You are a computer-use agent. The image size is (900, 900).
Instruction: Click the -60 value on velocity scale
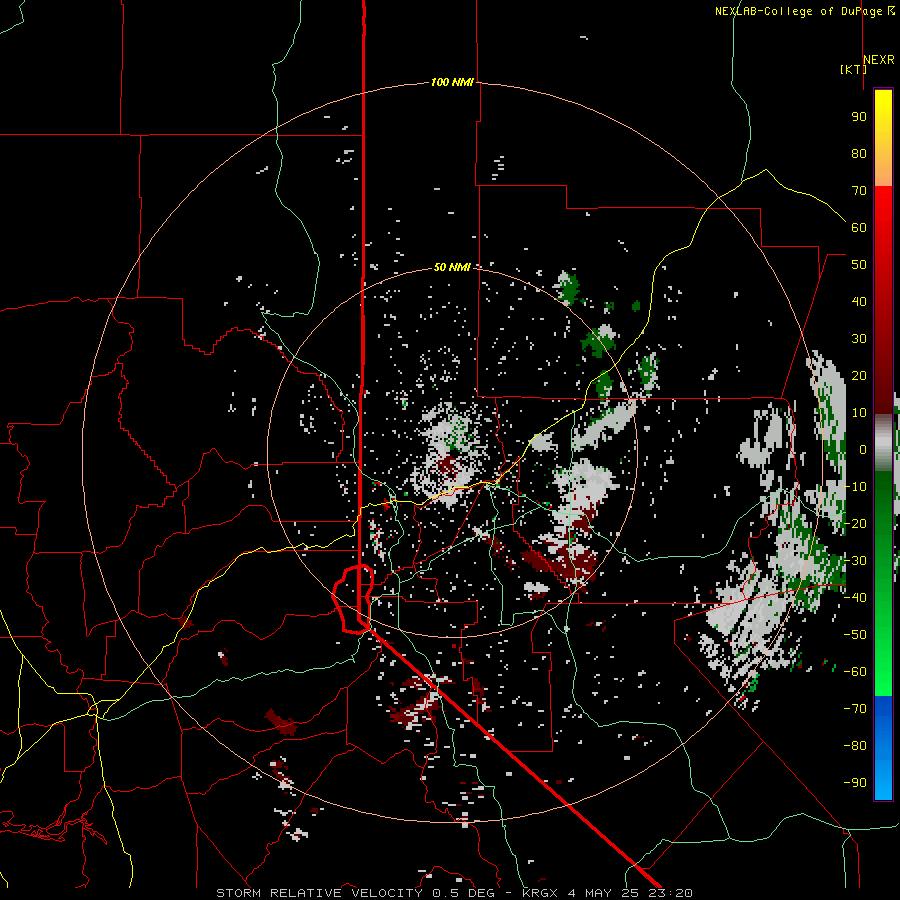tap(855, 672)
